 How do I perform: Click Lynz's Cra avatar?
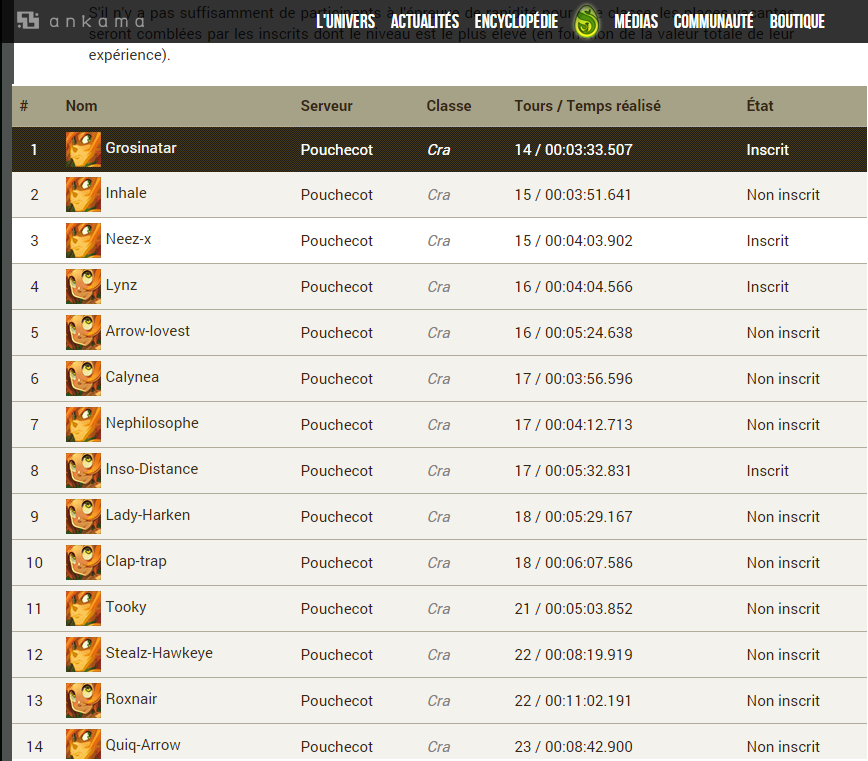tap(84, 286)
